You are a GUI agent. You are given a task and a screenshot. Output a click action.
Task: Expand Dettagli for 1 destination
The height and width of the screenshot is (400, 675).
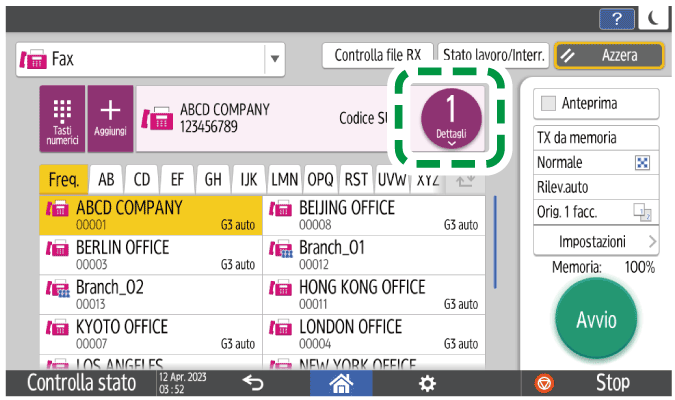(451, 119)
